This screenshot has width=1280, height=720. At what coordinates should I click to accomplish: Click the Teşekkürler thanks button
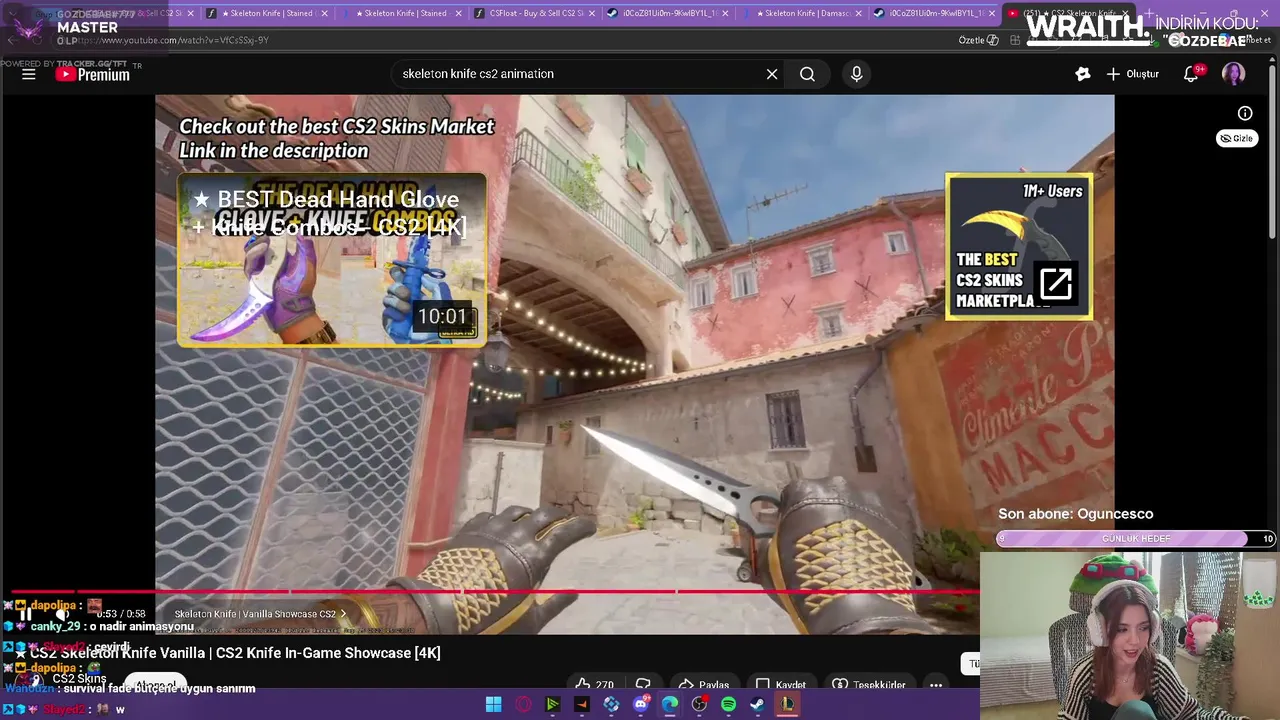[868, 685]
